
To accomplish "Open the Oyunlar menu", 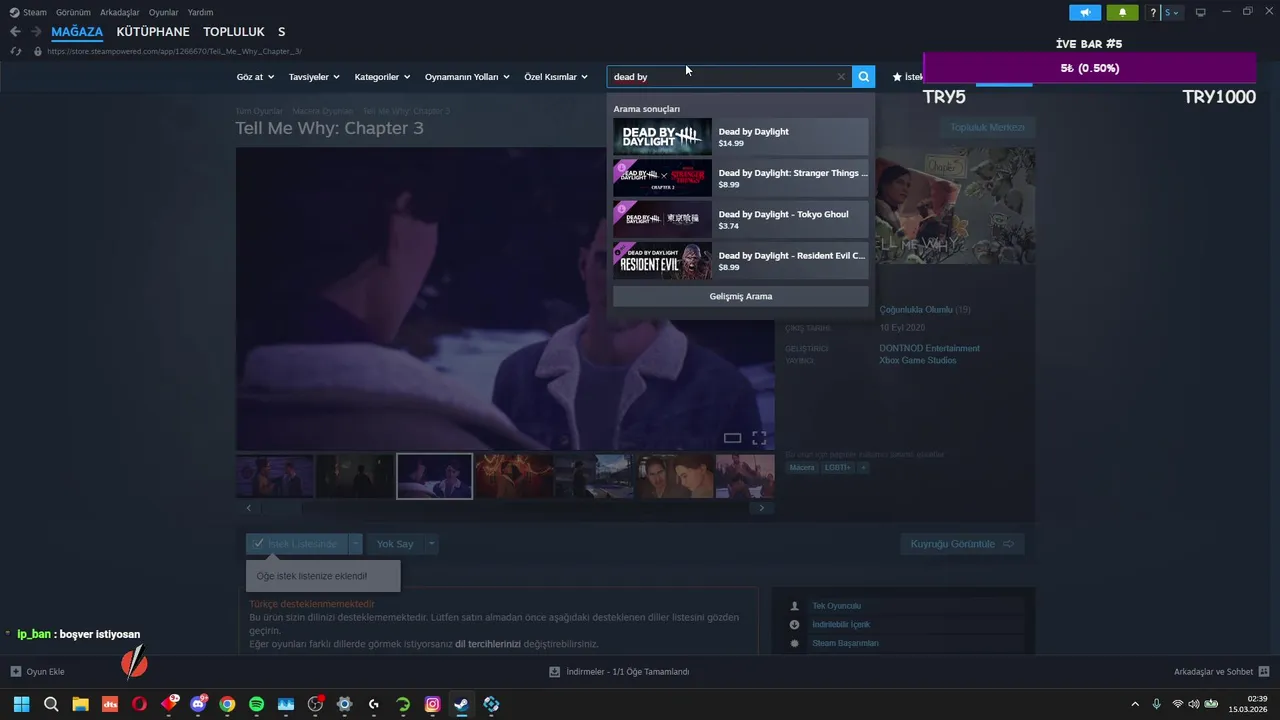I will [164, 12].
